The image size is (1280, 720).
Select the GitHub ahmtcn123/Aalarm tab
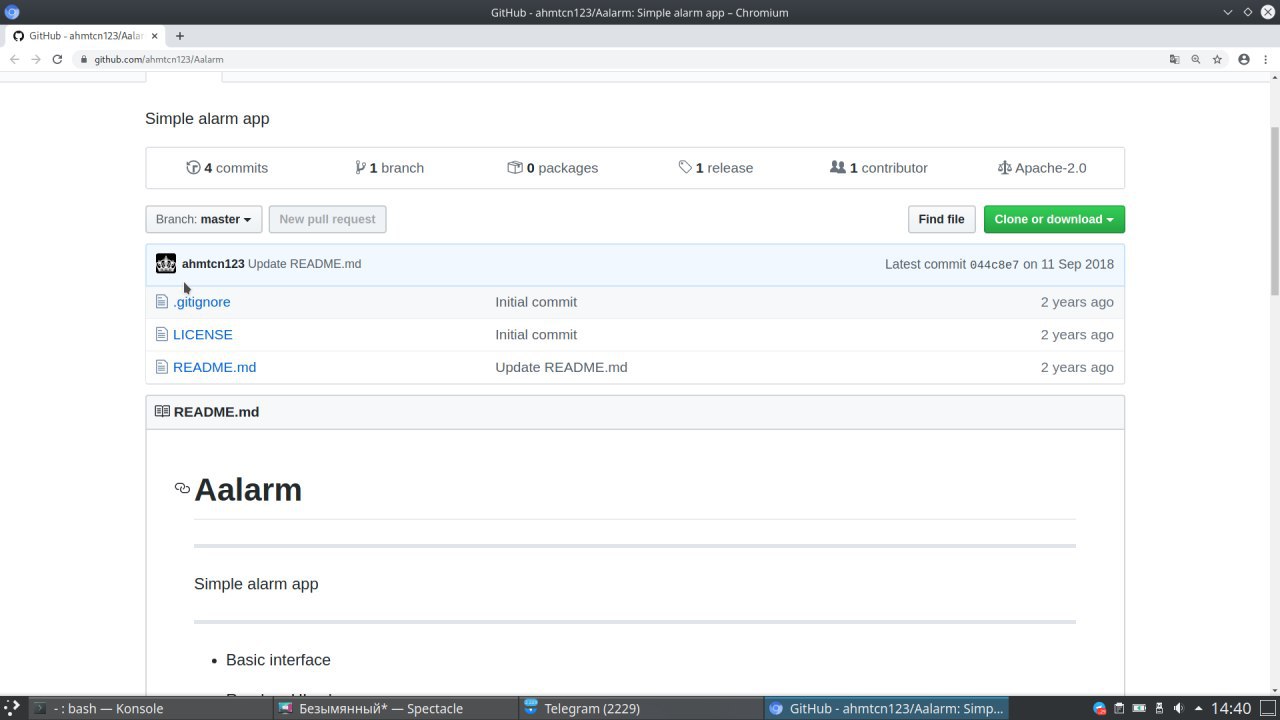coord(86,36)
